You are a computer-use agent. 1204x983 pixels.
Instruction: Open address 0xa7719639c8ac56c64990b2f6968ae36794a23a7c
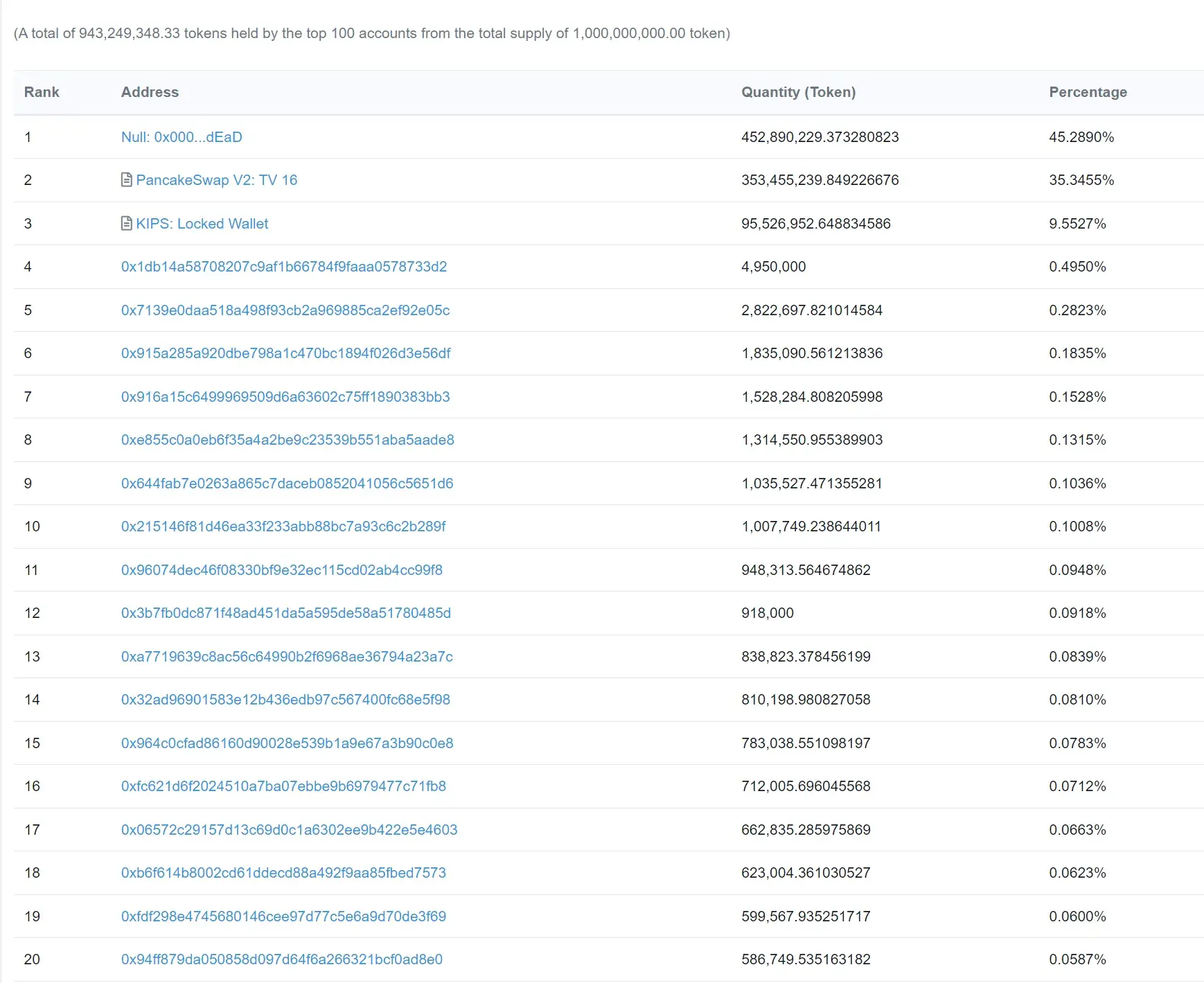[x=287, y=657]
